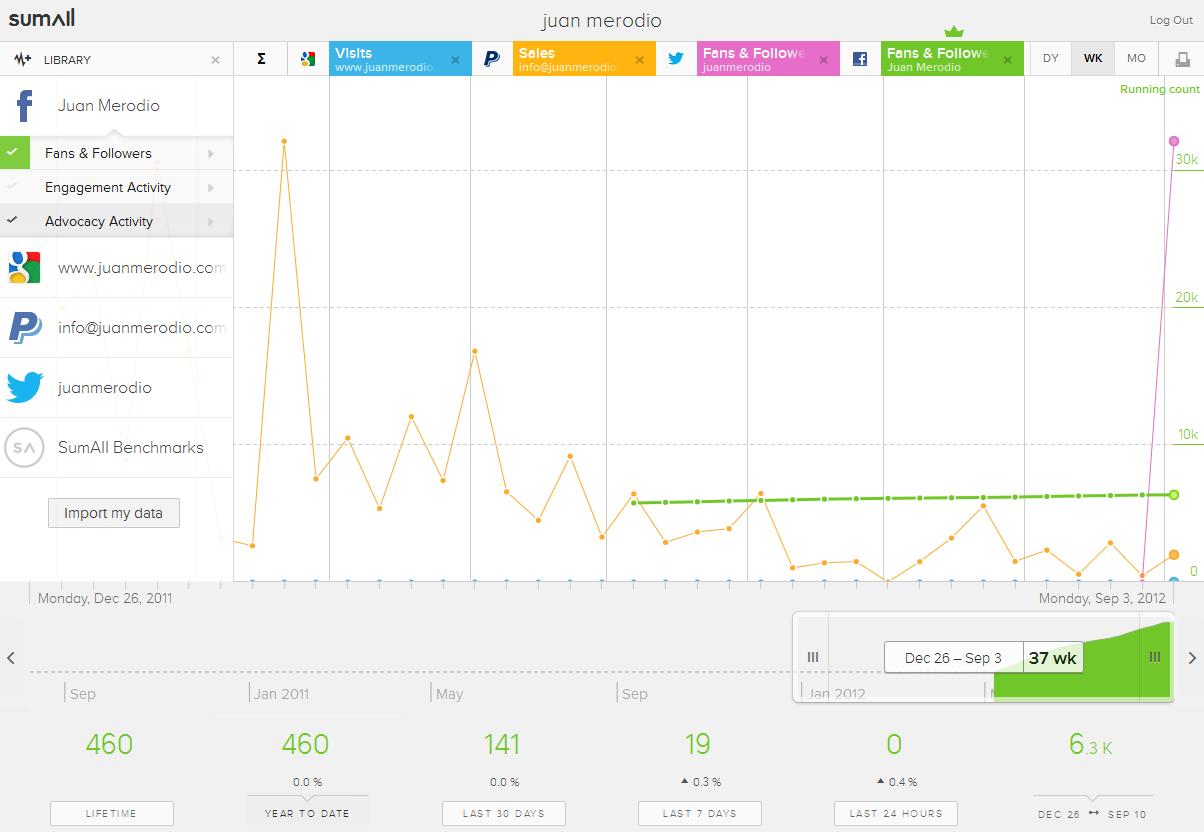Close the blue Visits tab

point(455,60)
